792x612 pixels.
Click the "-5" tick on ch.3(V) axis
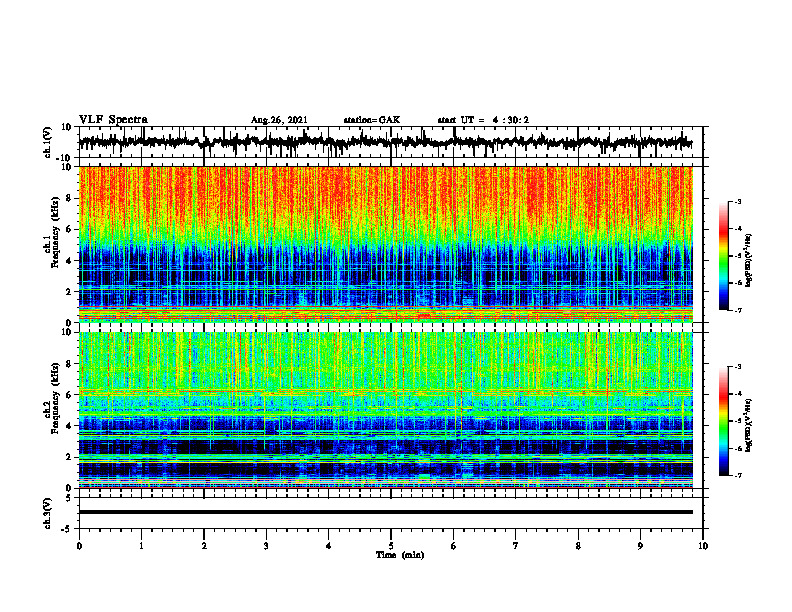click(x=67, y=529)
